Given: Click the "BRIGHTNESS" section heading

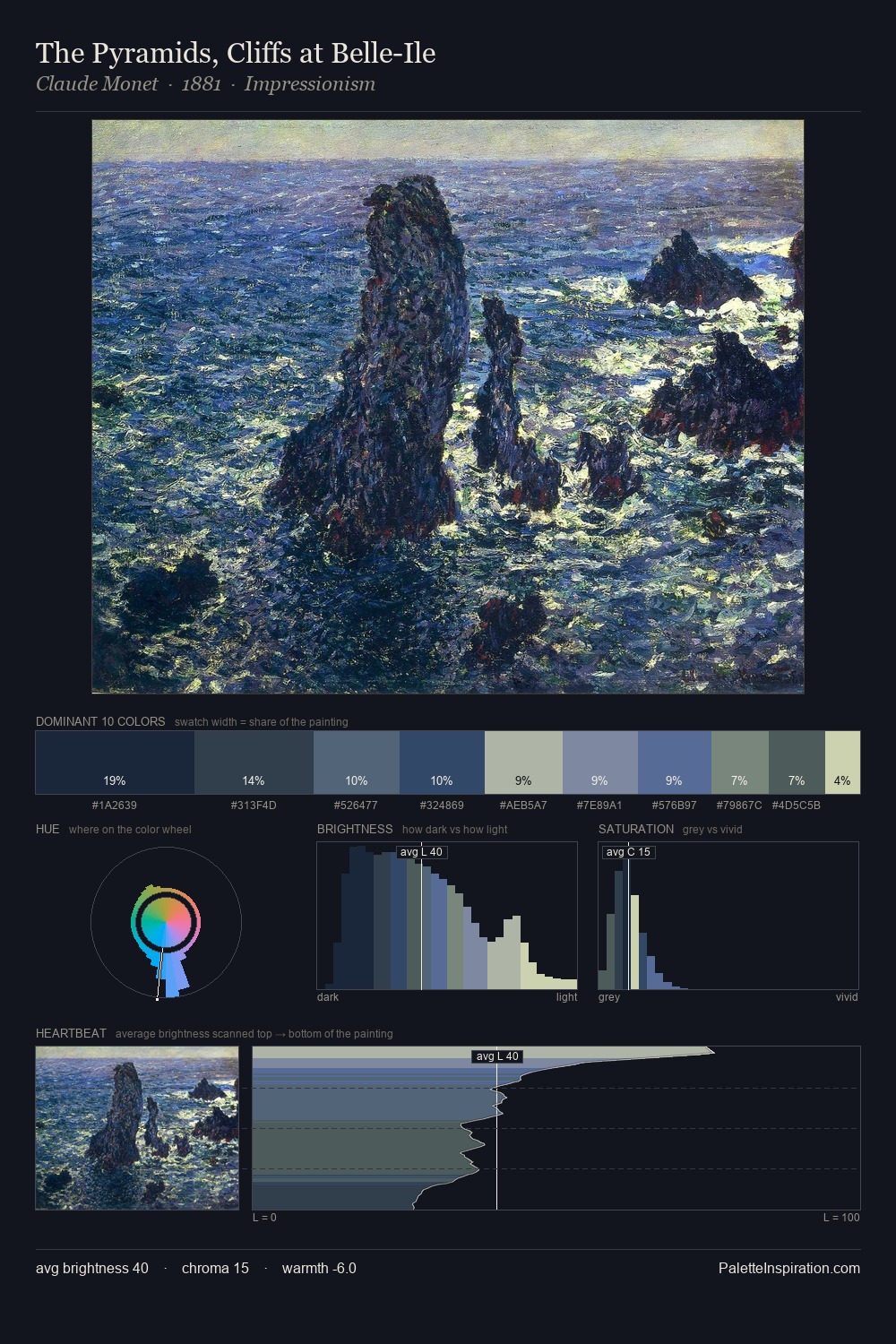Looking at the screenshot, I should [355, 829].
